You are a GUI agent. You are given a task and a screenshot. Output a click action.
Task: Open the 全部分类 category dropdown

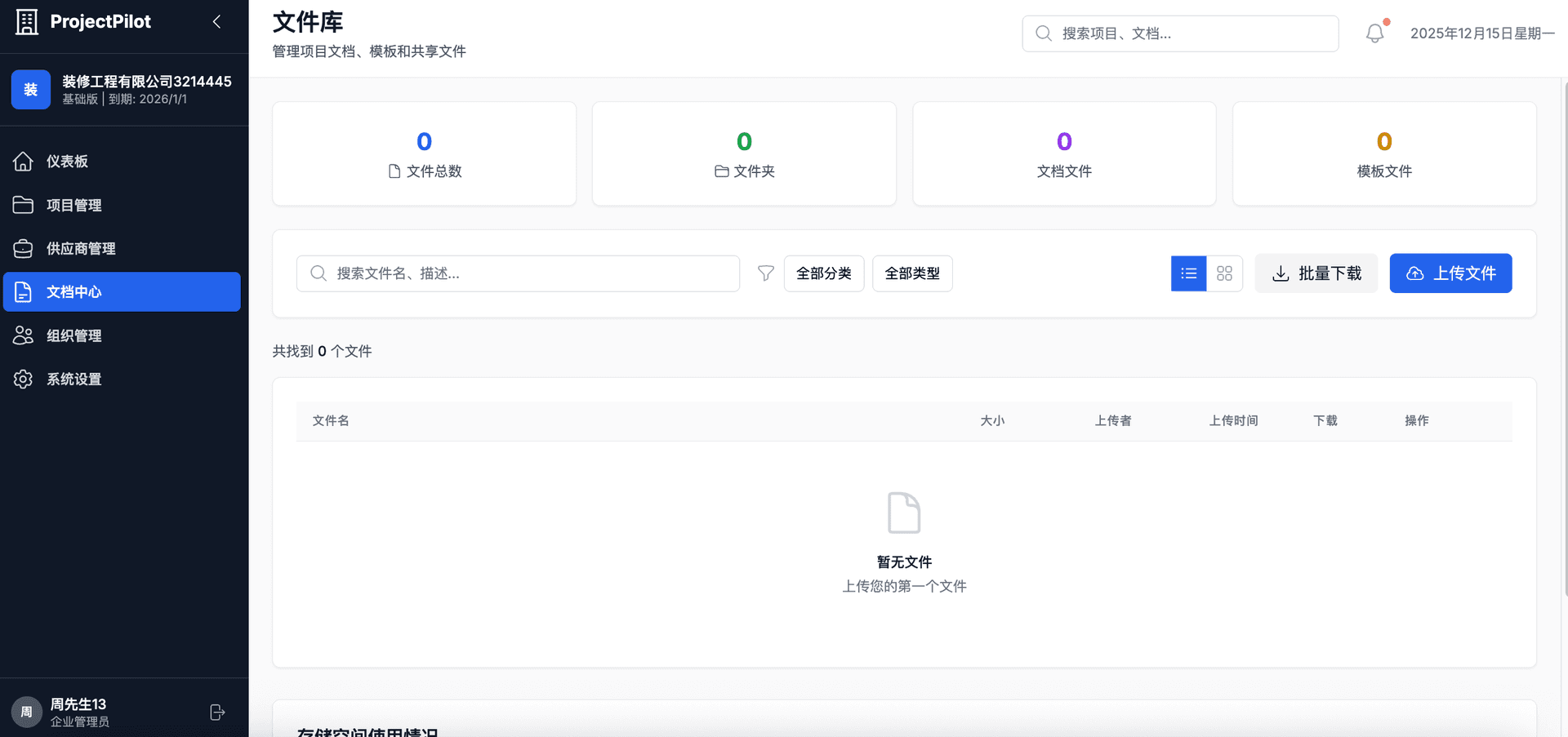pos(823,273)
